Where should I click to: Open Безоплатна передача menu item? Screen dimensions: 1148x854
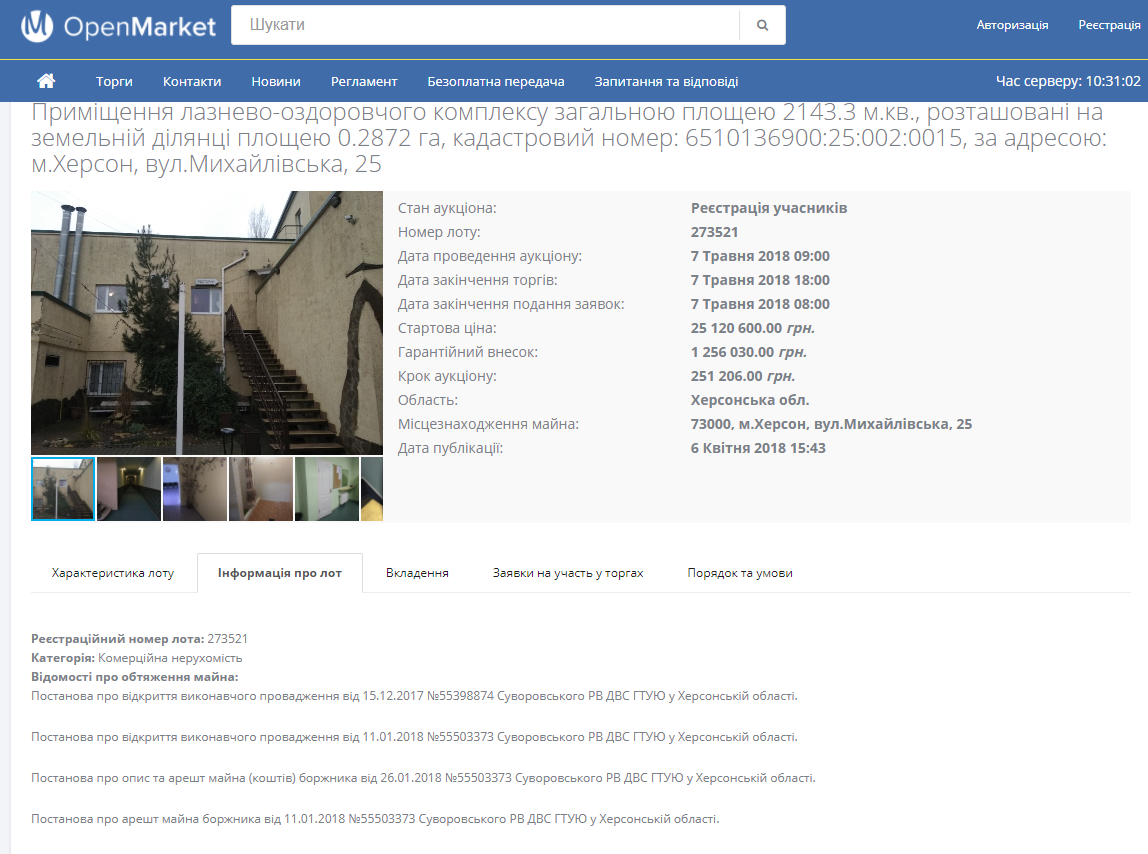(x=496, y=81)
